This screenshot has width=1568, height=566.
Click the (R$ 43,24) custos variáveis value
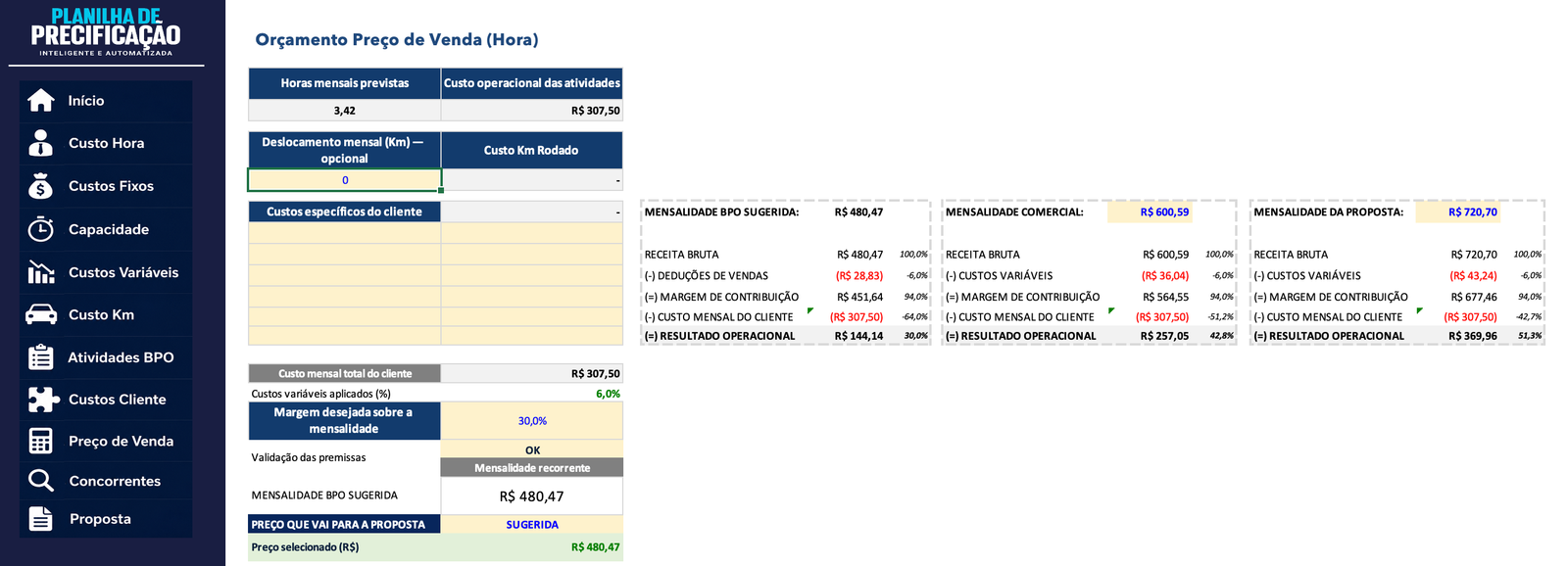pyautogui.click(x=1474, y=276)
